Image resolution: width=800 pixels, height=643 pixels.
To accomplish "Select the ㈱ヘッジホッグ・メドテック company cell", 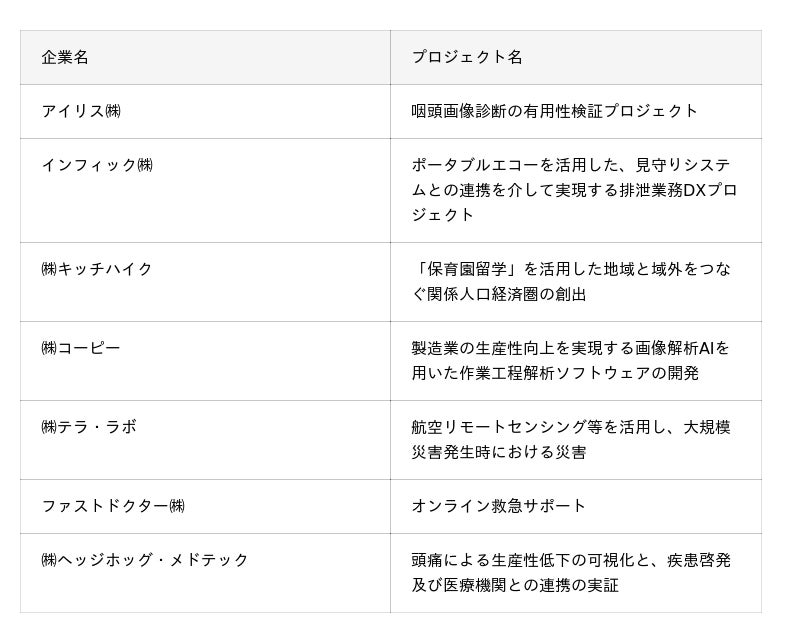I will (145, 561).
